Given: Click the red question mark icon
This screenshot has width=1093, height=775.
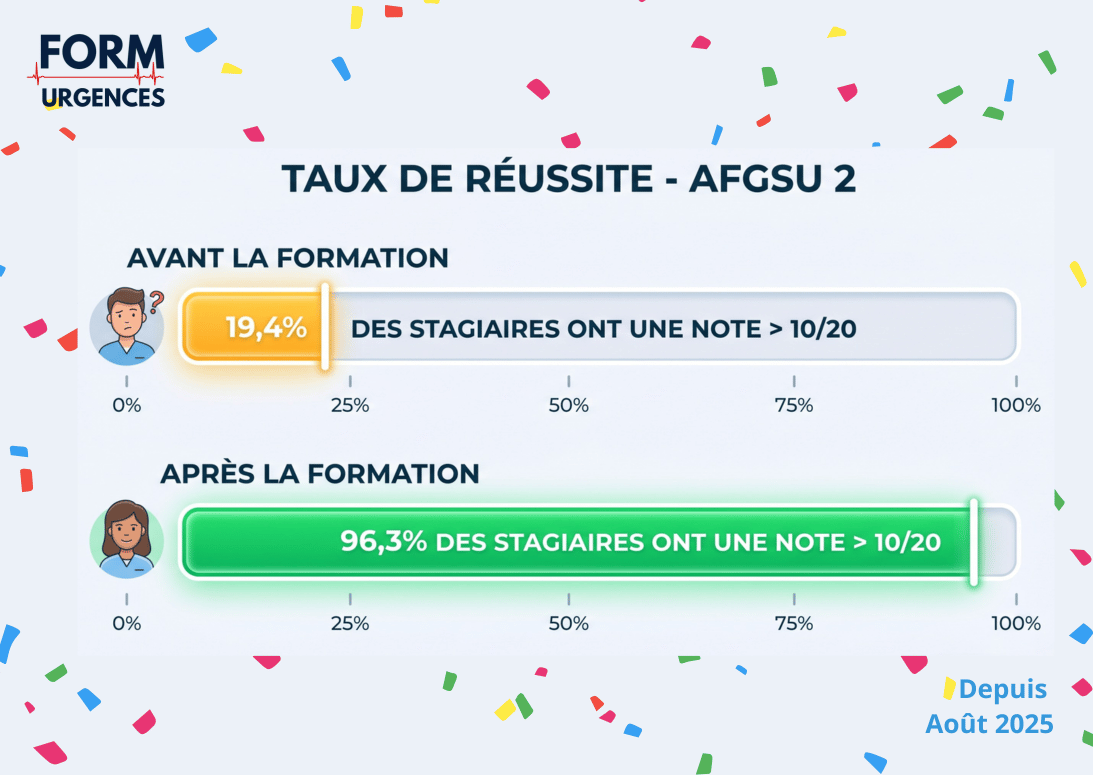Looking at the screenshot, I should pyautogui.click(x=156, y=302).
